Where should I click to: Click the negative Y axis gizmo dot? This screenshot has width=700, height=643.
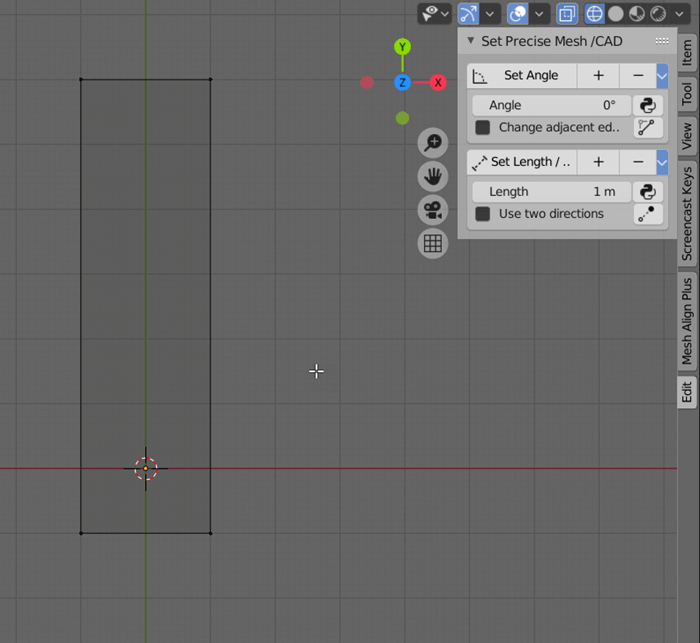pyautogui.click(x=402, y=118)
